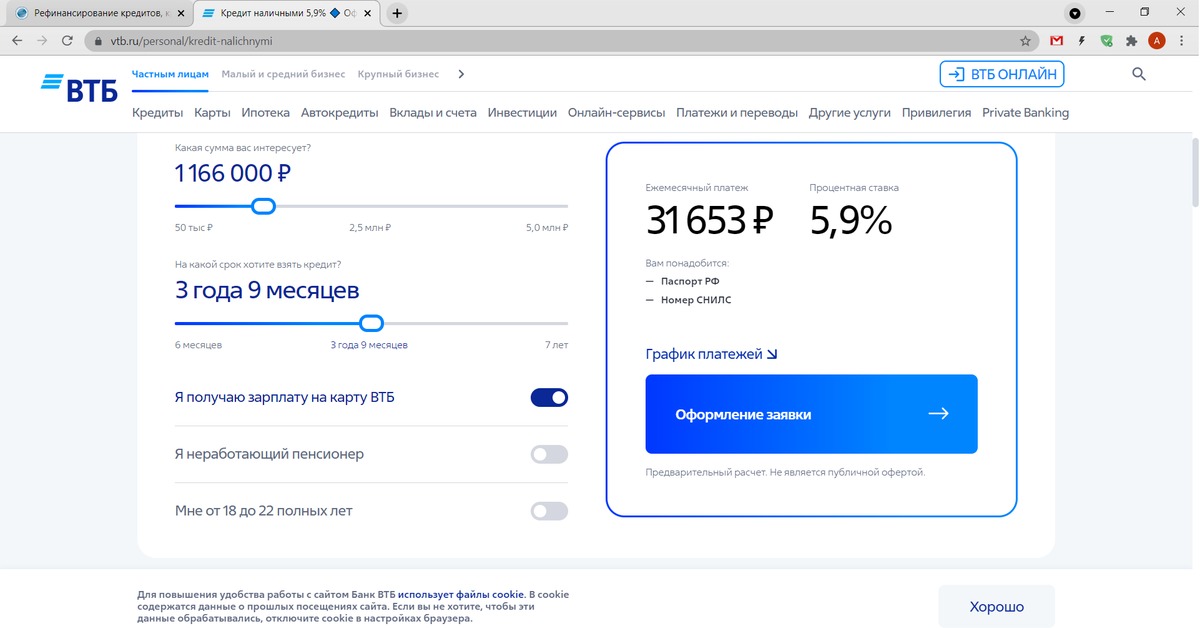1200x628 pixels.
Task: Click 'Паспорт РФ' requirement text
Action: click(x=690, y=282)
